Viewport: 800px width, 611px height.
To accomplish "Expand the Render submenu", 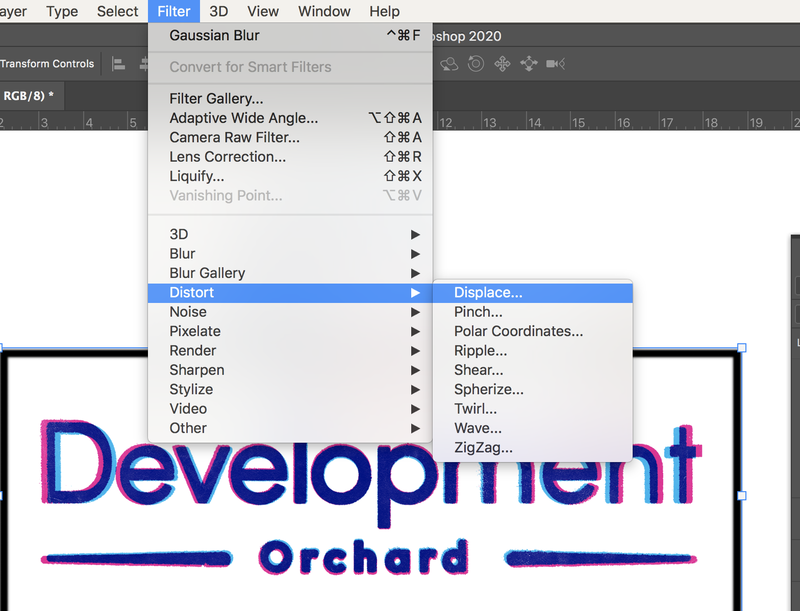I will (x=290, y=350).
